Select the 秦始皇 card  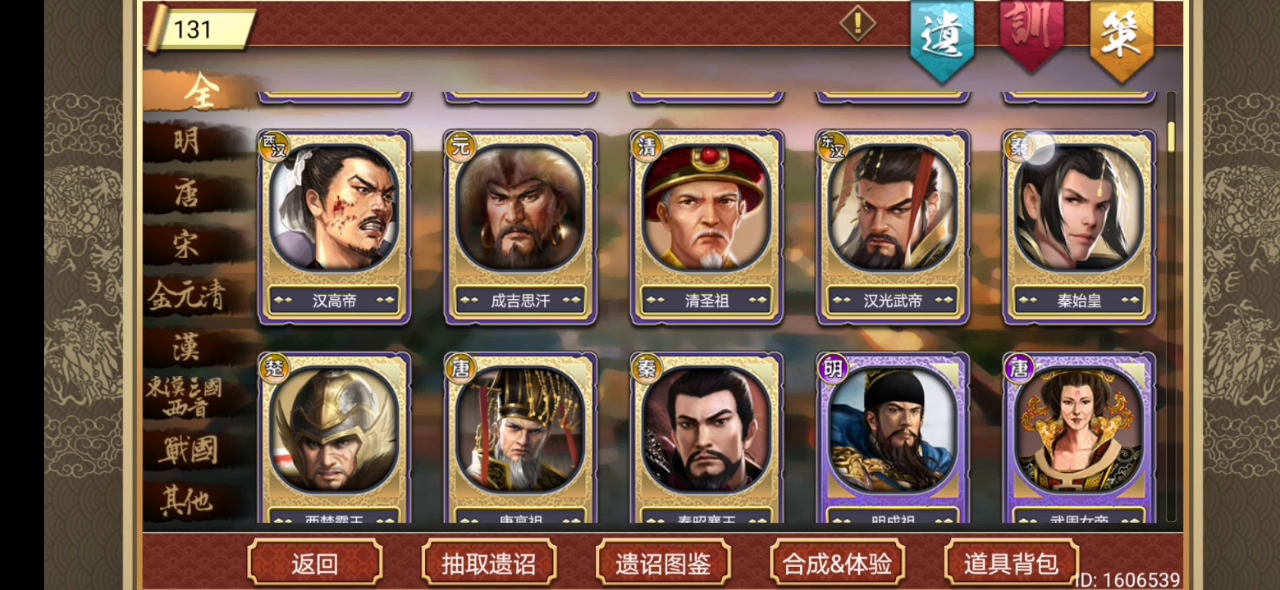click(1078, 227)
